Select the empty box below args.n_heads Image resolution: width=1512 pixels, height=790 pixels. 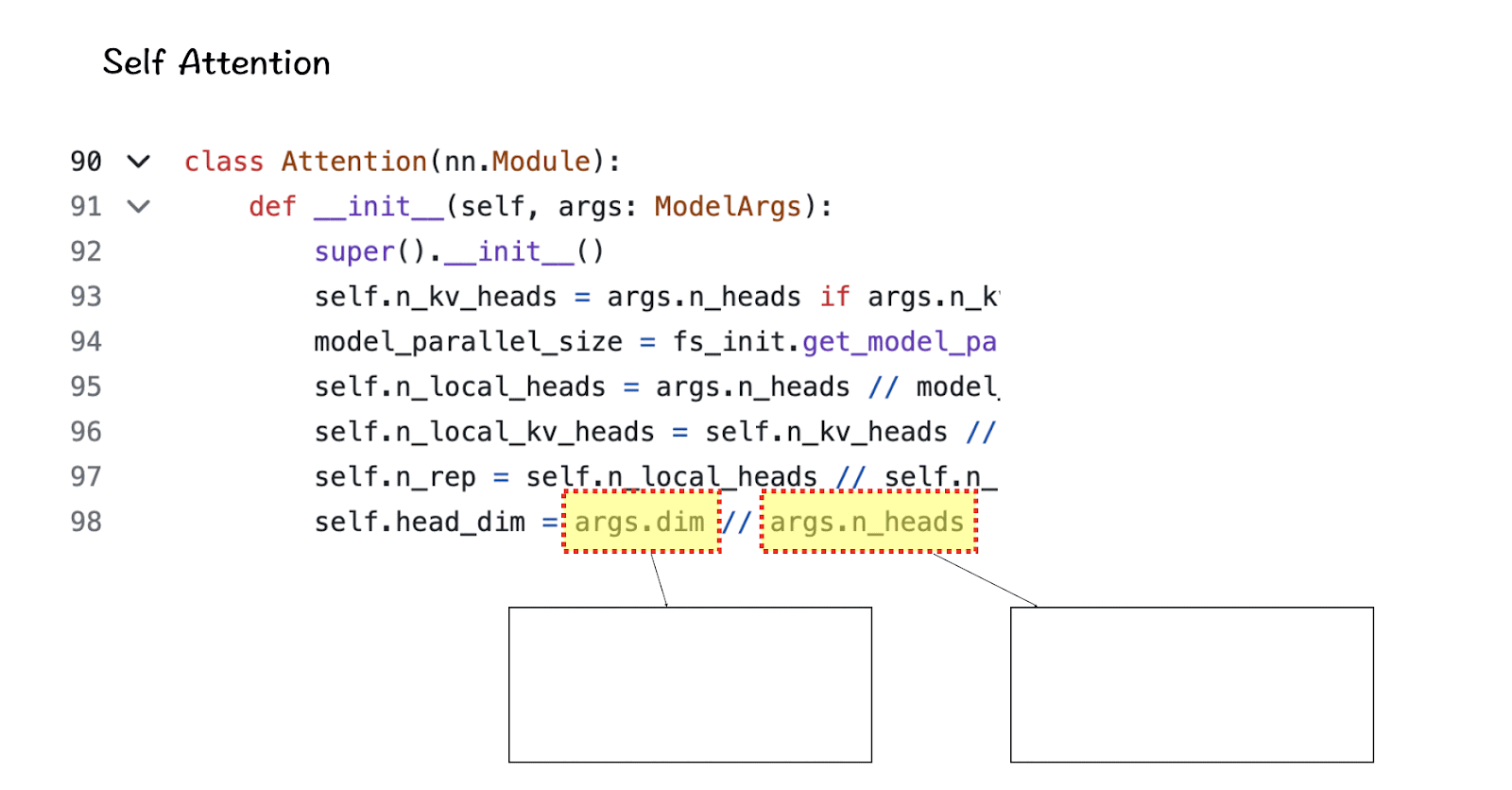click(x=1191, y=684)
